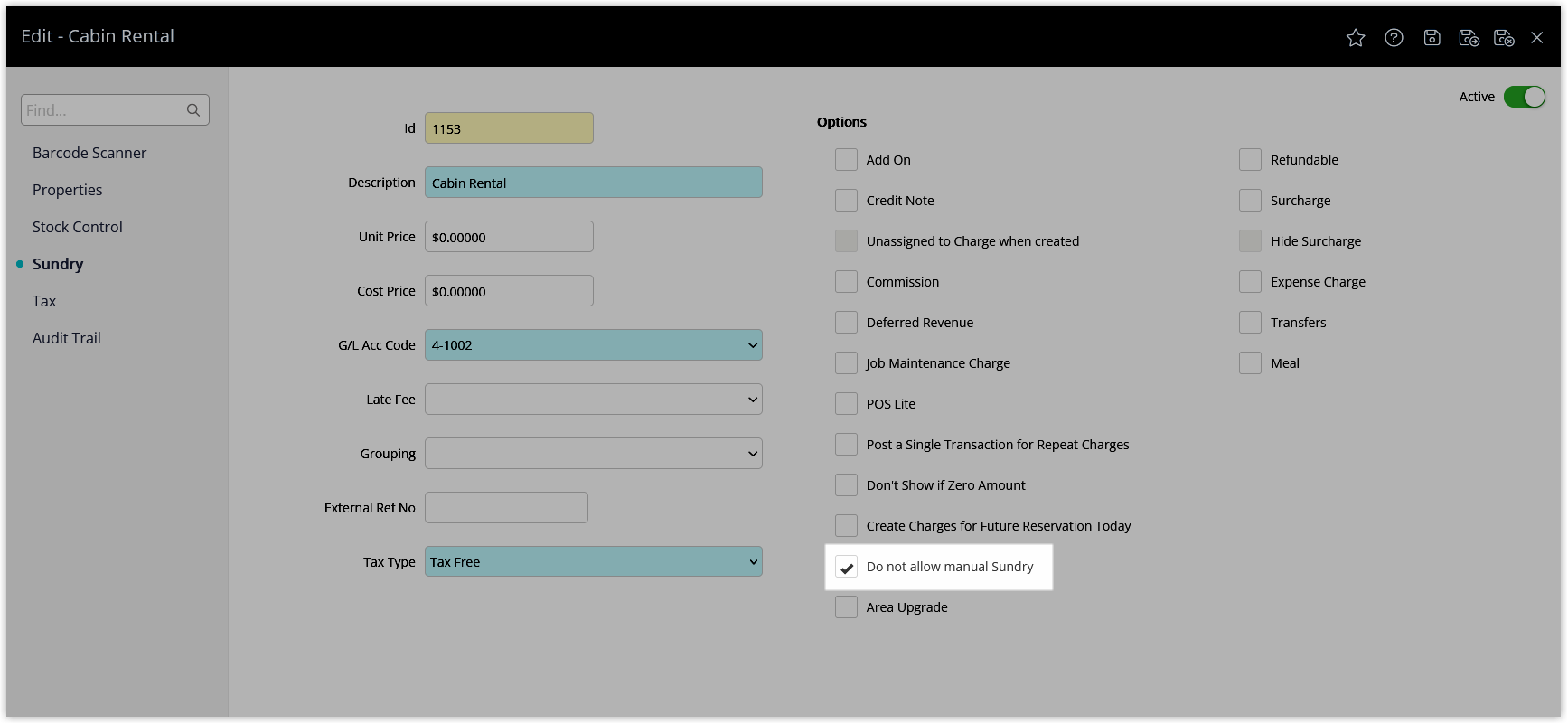Screen dimensions: 1568x724
Task: Open the help question mark icon
Action: (x=1394, y=37)
